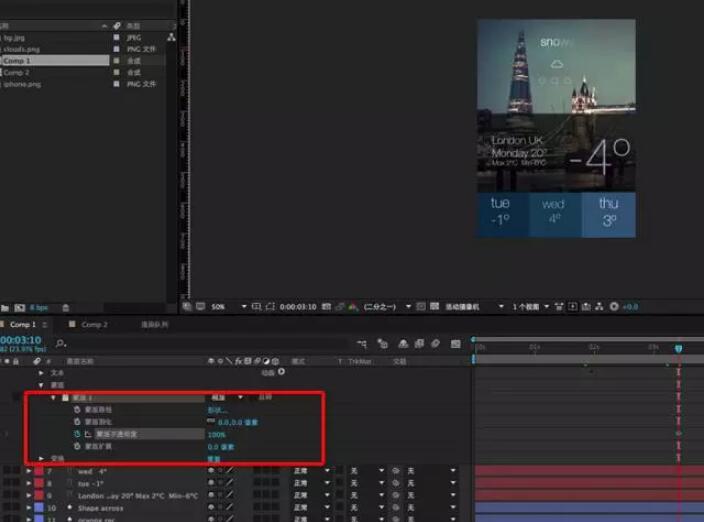Click the project flowchart icon

click(x=171, y=37)
